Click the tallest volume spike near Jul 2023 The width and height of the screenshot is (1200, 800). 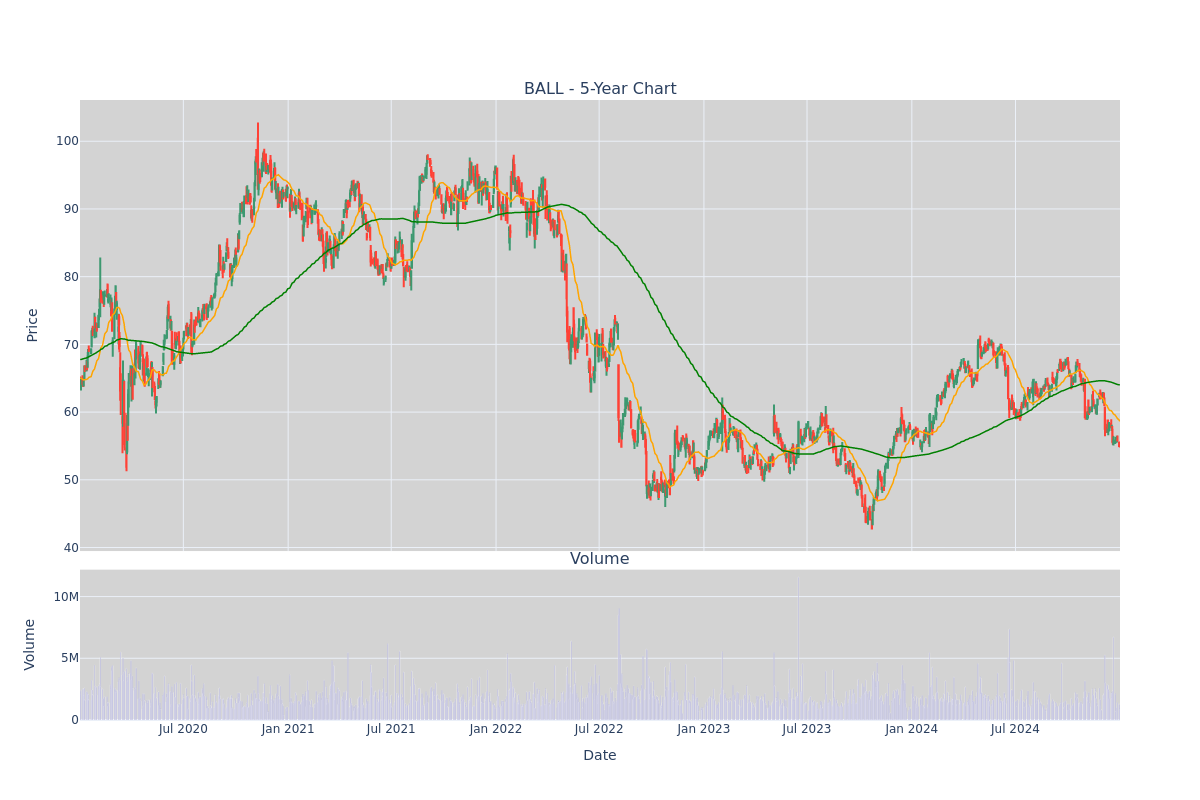click(x=798, y=648)
